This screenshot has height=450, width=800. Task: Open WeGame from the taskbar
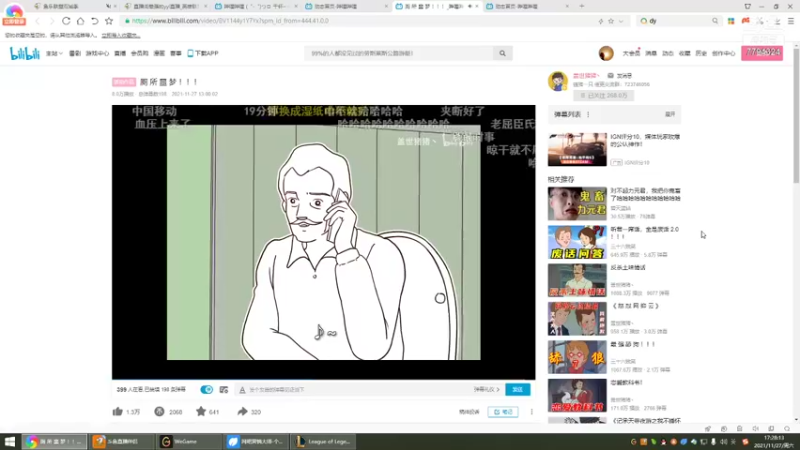click(x=188, y=441)
